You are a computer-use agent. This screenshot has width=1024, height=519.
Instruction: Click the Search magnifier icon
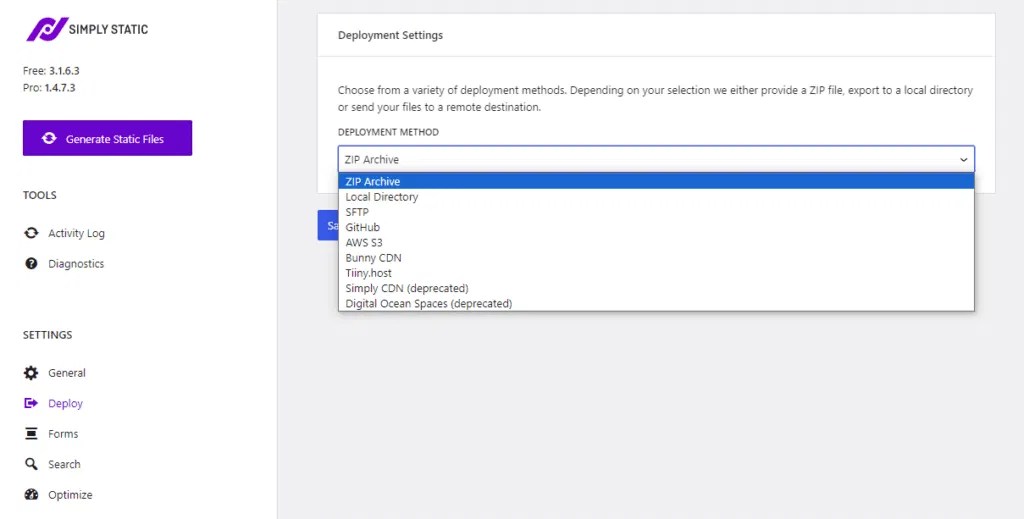[31, 464]
